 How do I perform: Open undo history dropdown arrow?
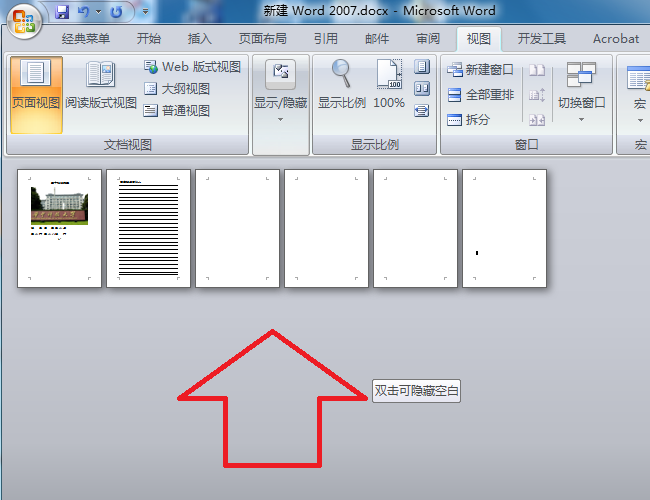click(x=99, y=12)
